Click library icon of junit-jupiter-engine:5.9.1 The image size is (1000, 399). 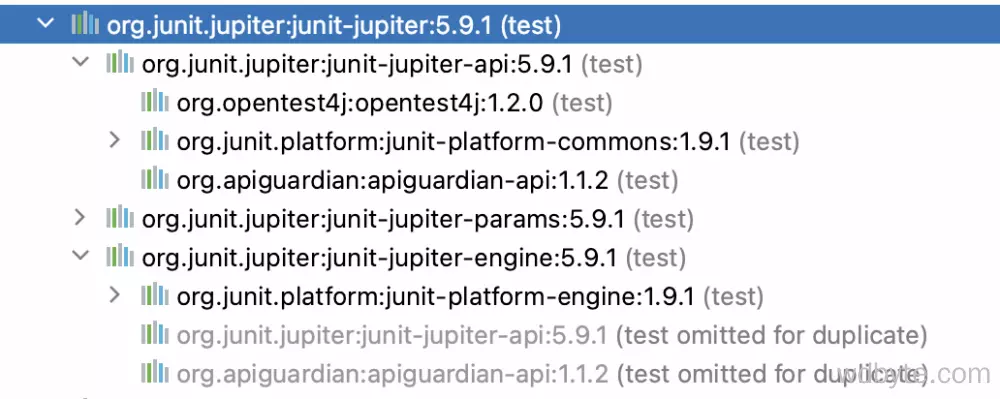pos(120,256)
